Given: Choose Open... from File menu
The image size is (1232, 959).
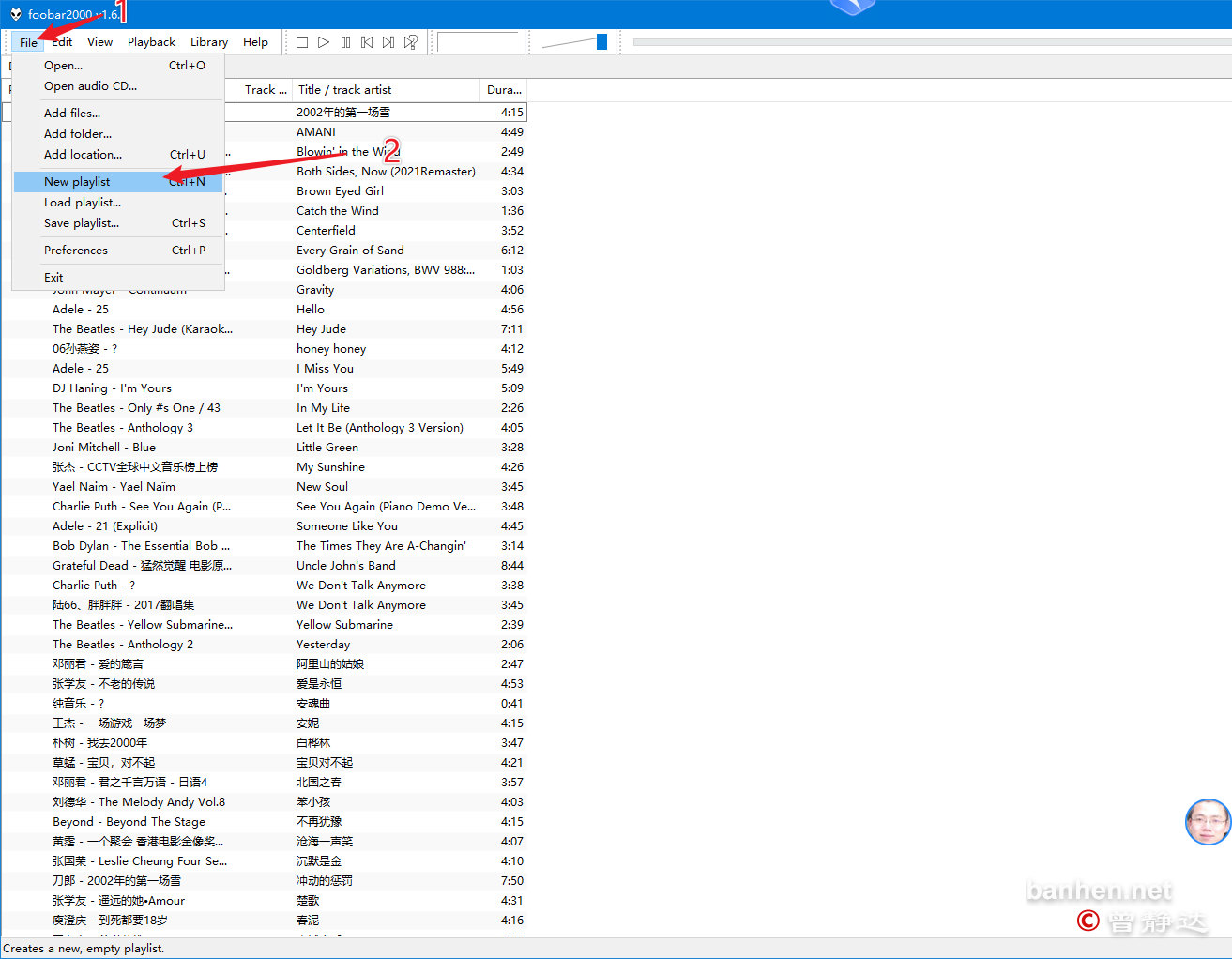Looking at the screenshot, I should point(118,66).
